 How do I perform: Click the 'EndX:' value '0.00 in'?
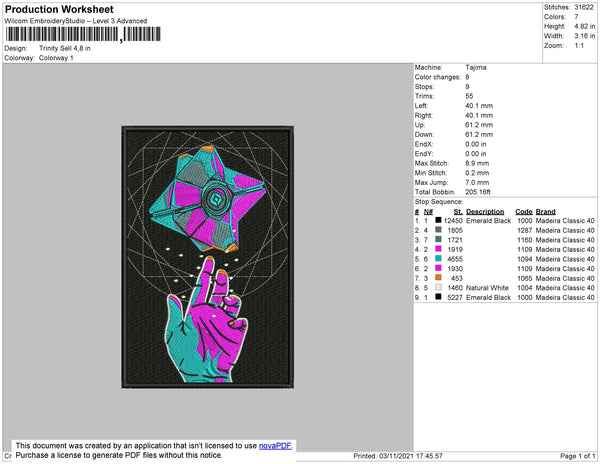(x=476, y=144)
